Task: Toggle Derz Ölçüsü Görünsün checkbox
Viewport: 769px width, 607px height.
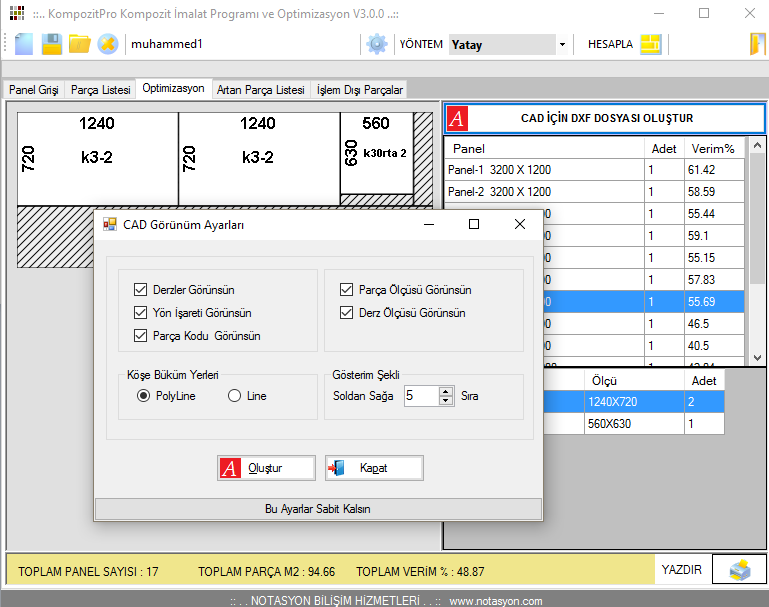Action: pos(346,313)
